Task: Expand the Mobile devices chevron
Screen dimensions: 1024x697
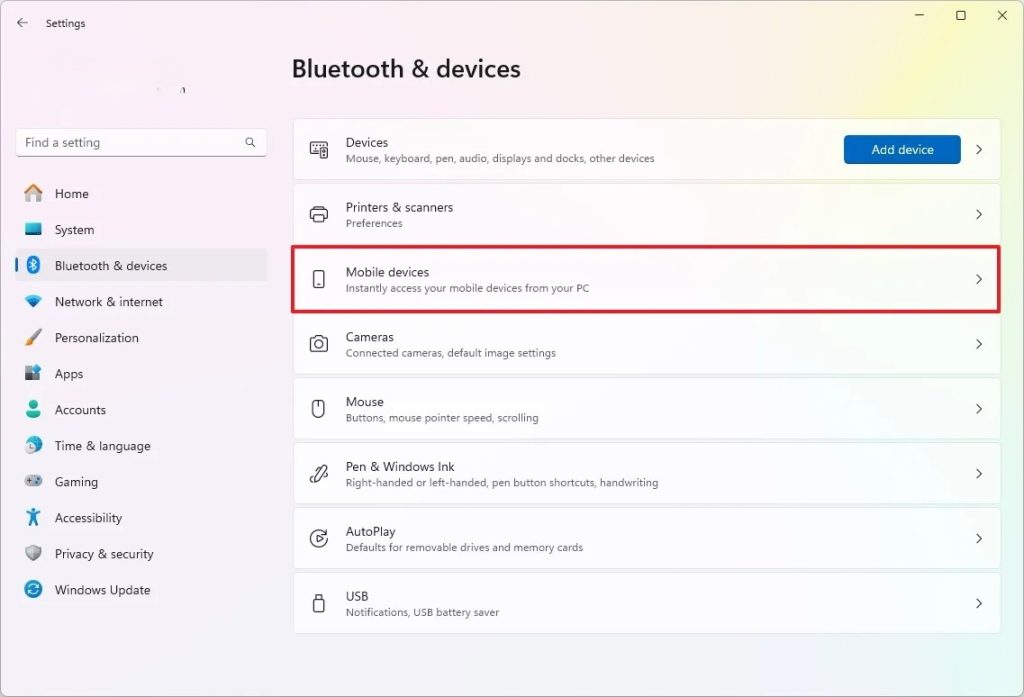Action: [979, 279]
